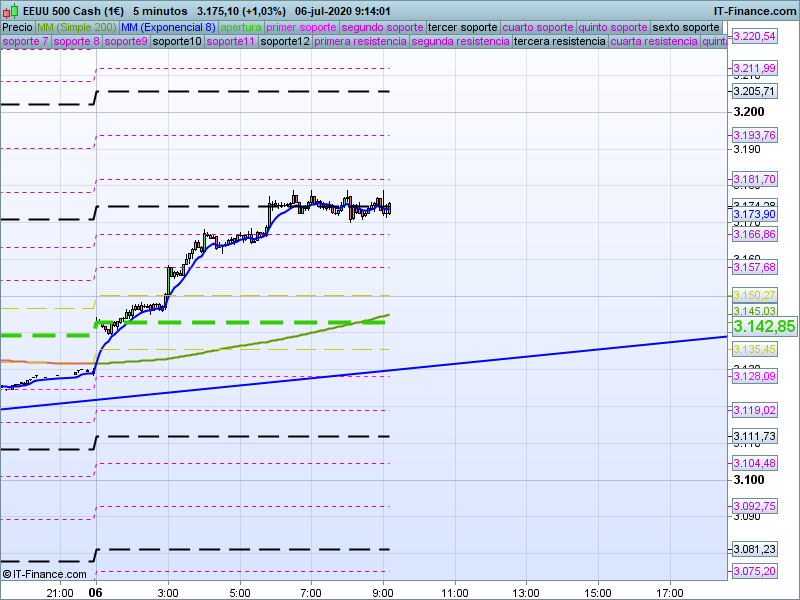The image size is (800, 600).
Task: Click the 3.119,02 price tag
Action: point(755,410)
